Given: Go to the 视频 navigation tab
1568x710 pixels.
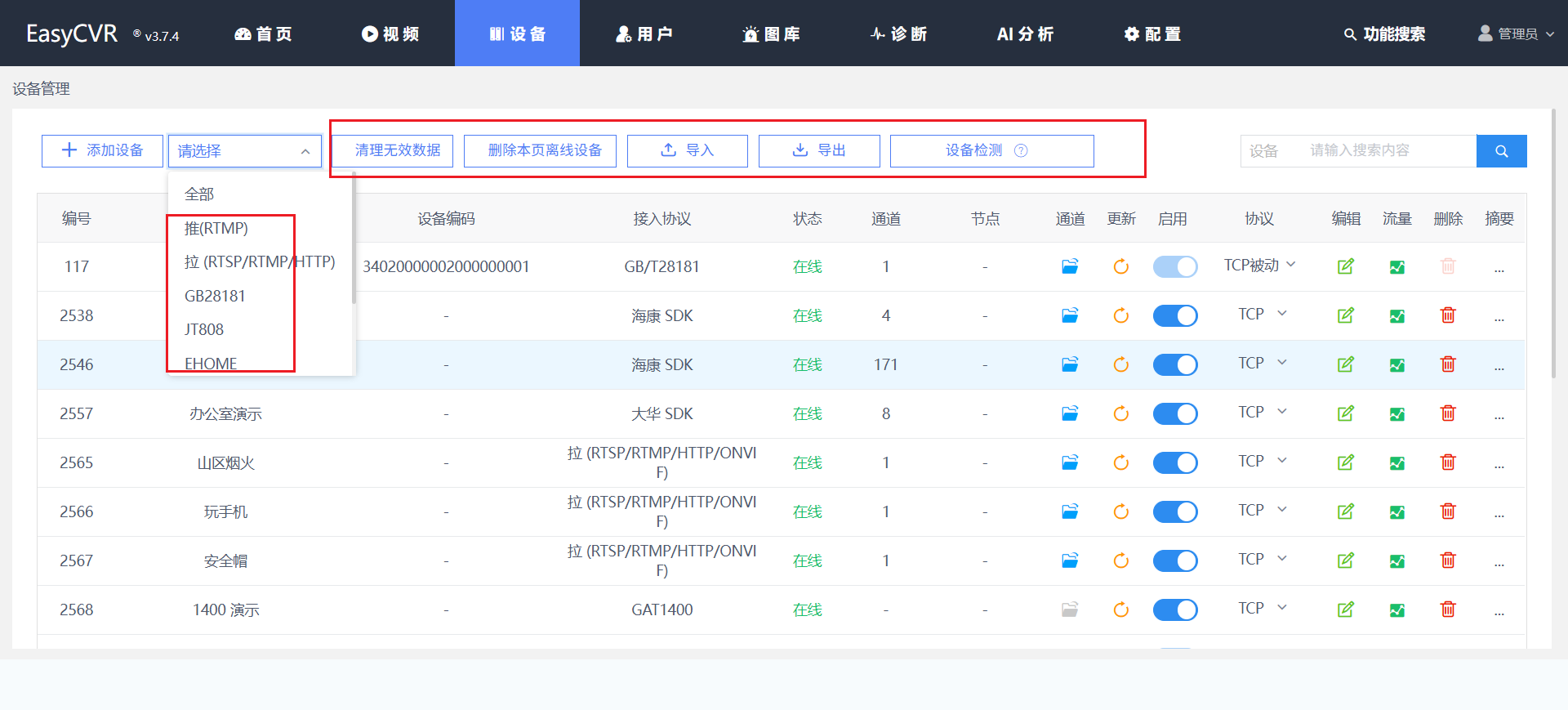Looking at the screenshot, I should point(390,33).
